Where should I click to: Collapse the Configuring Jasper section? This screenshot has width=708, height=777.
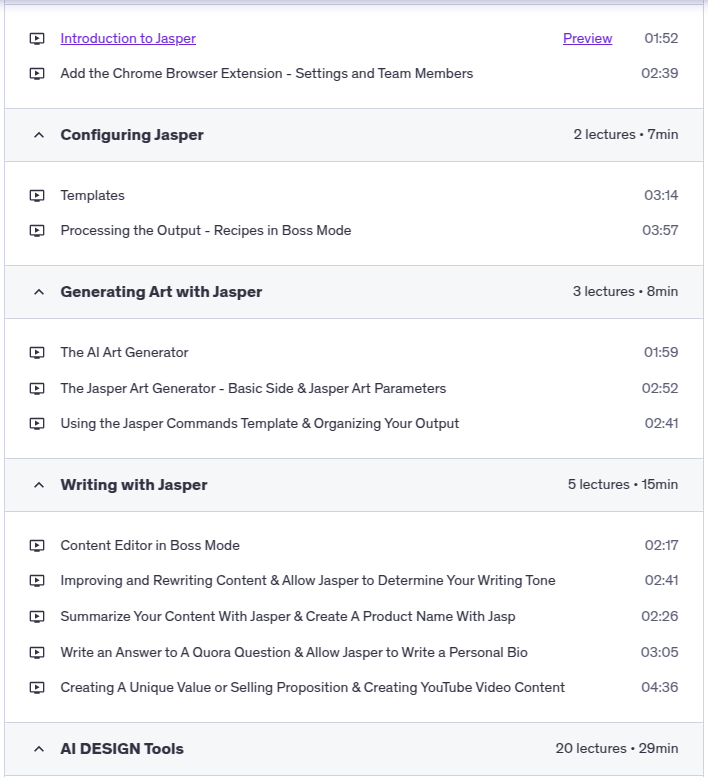click(x=39, y=135)
